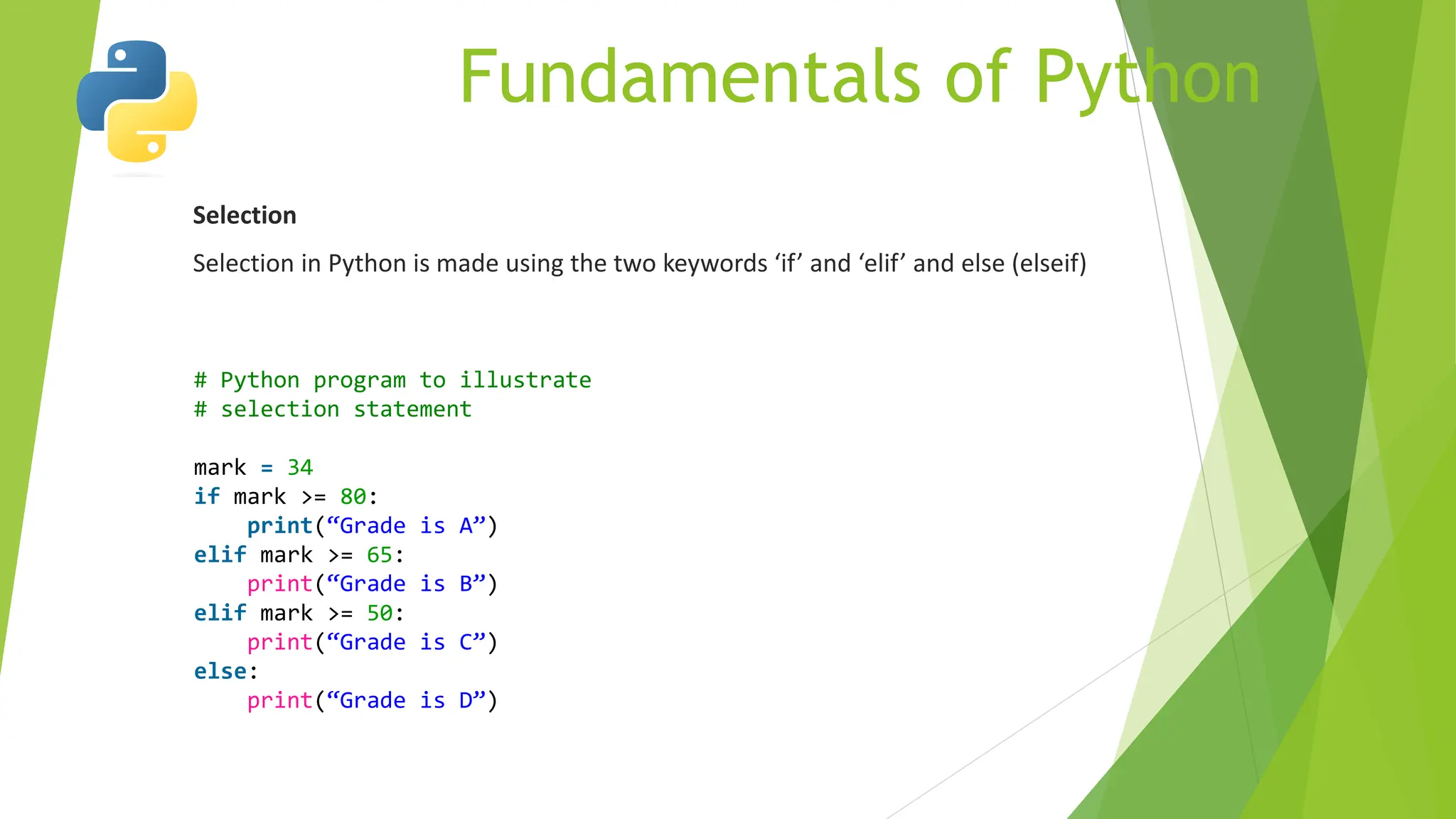Click the comment '# Python program to illustrate'
The image size is (1456, 819).
tap(392, 380)
